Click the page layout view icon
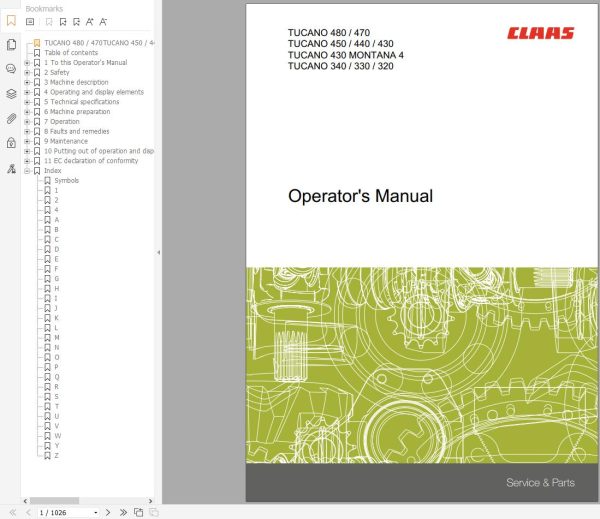Screen dimensions: 600x519 138,512
